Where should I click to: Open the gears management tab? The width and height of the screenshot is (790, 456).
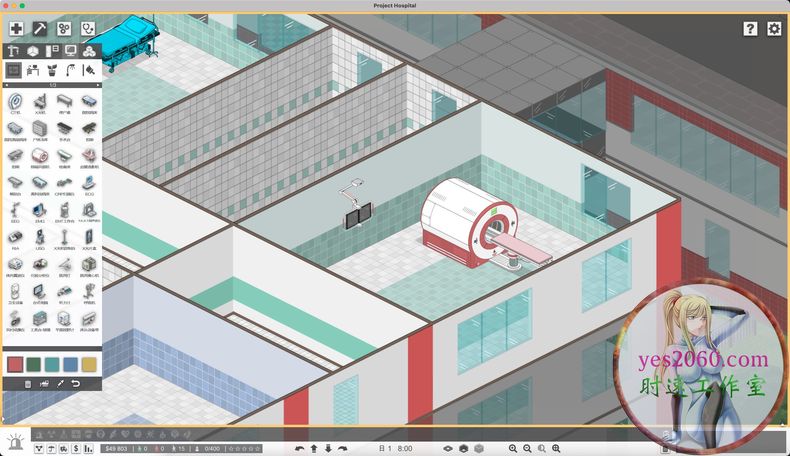tap(65, 29)
